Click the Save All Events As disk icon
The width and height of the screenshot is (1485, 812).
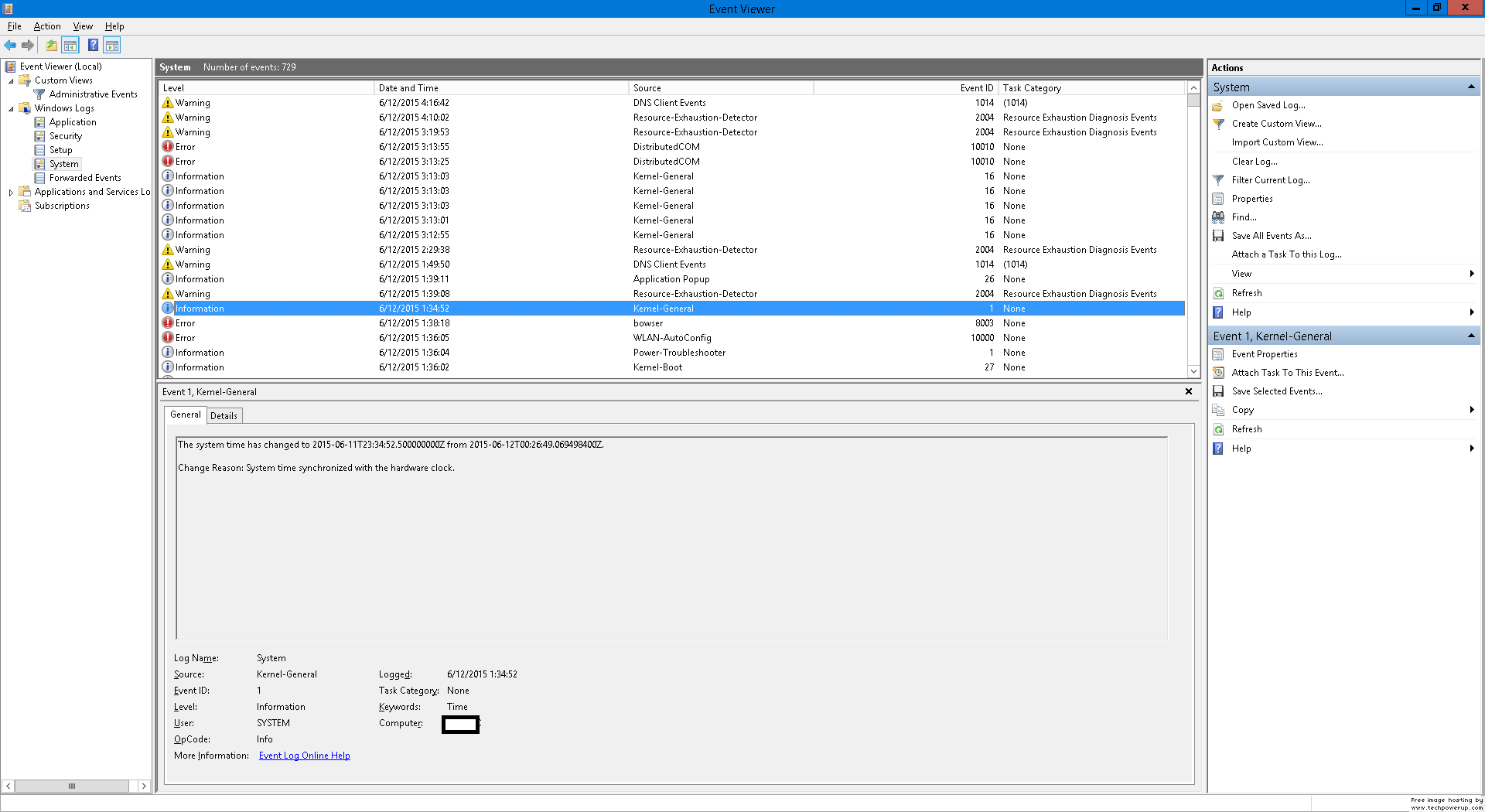(x=1218, y=236)
